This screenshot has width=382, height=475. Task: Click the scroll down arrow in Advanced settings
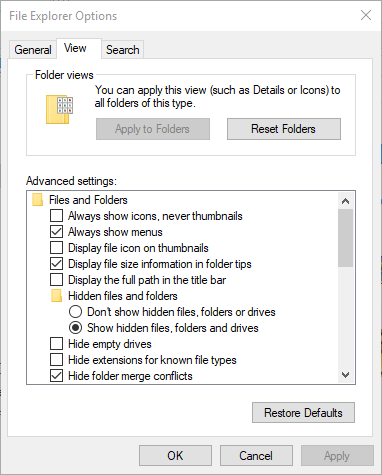(346, 375)
